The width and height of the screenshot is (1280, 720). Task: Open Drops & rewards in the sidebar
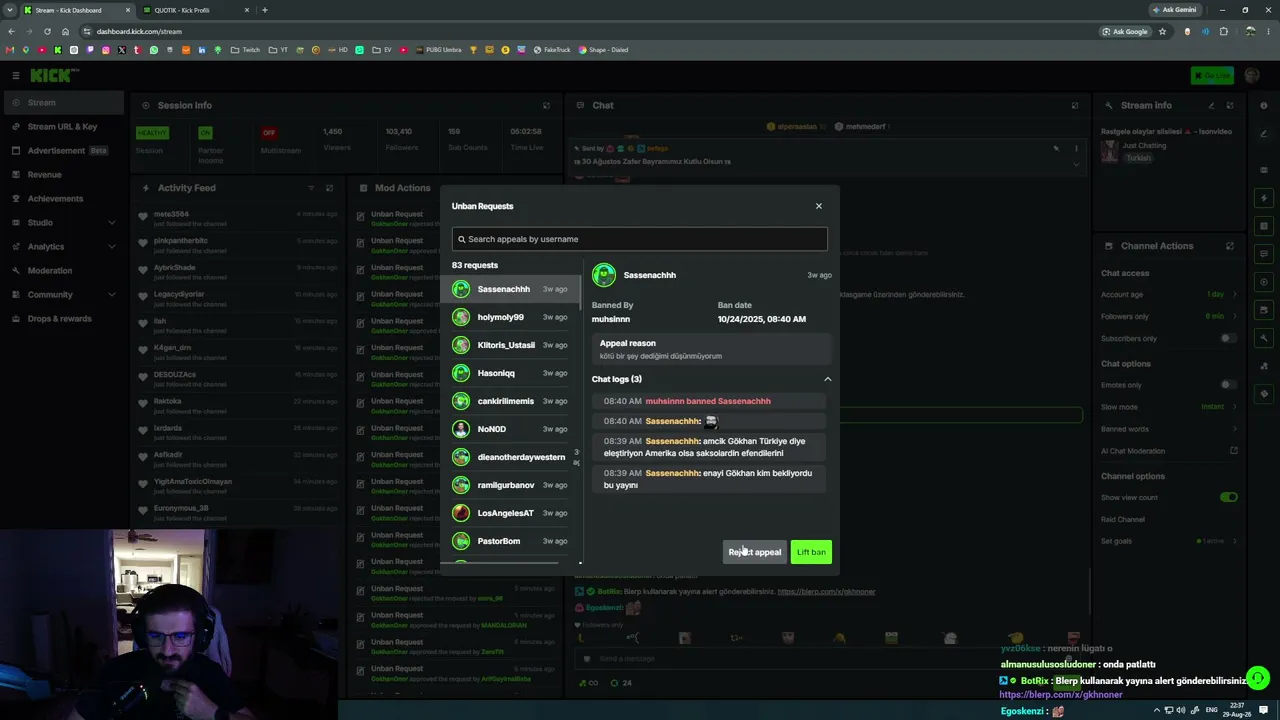click(x=62, y=319)
